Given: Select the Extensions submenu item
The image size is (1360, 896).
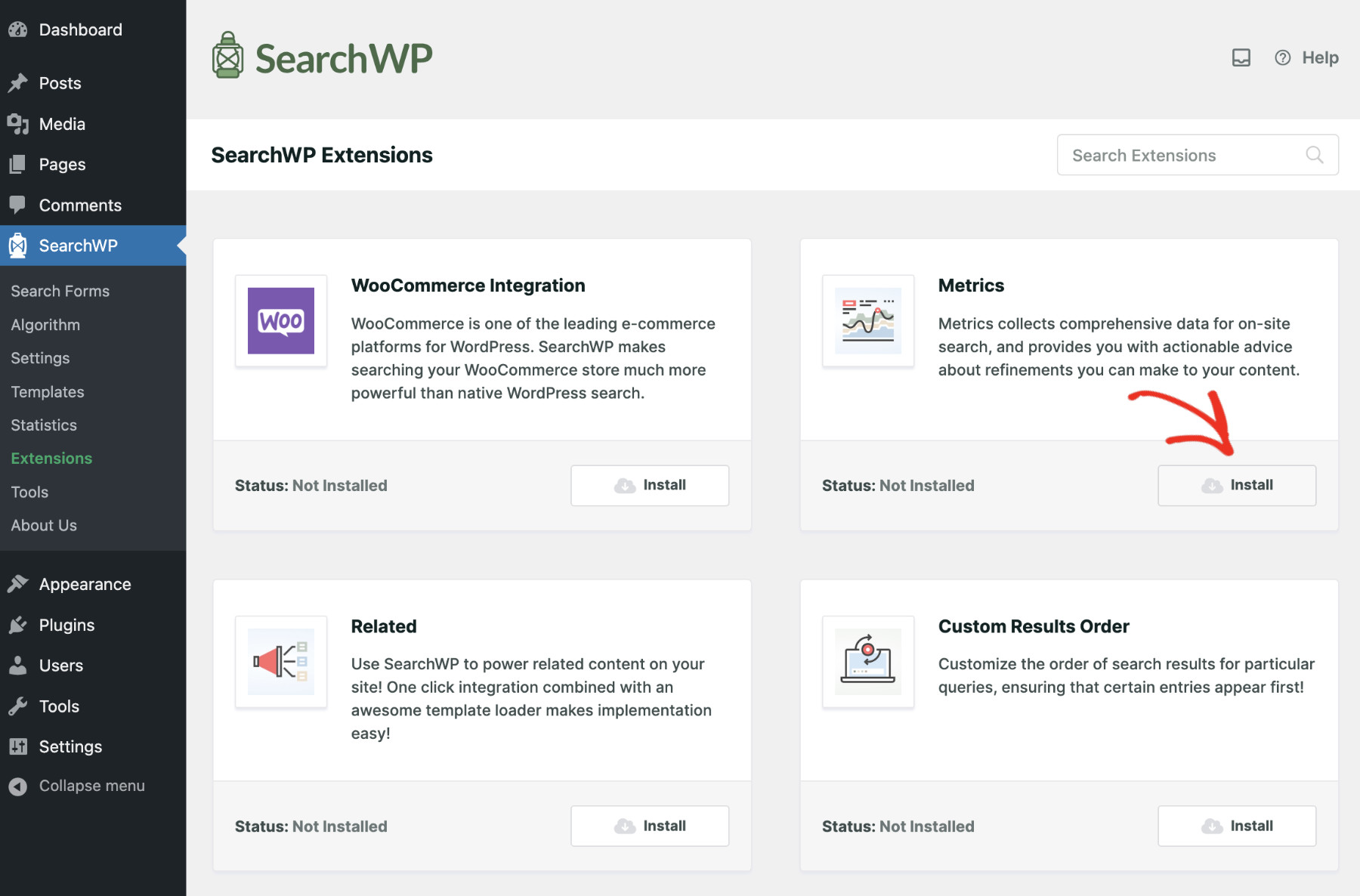Looking at the screenshot, I should click(51, 458).
